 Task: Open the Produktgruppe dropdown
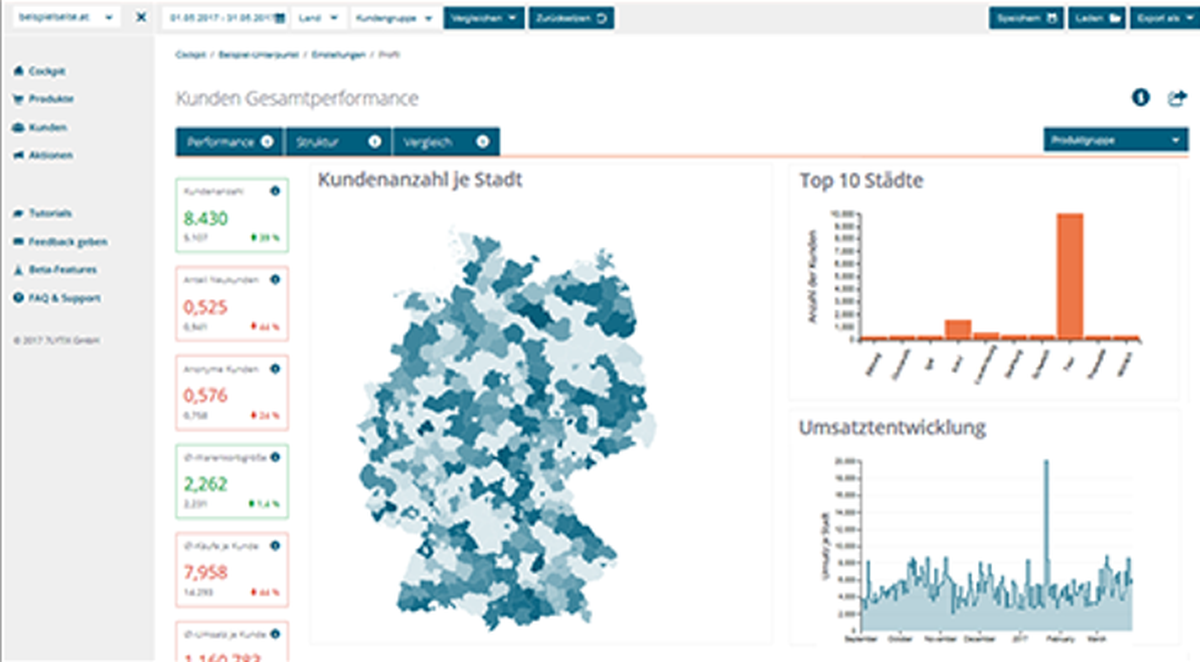click(x=1115, y=140)
